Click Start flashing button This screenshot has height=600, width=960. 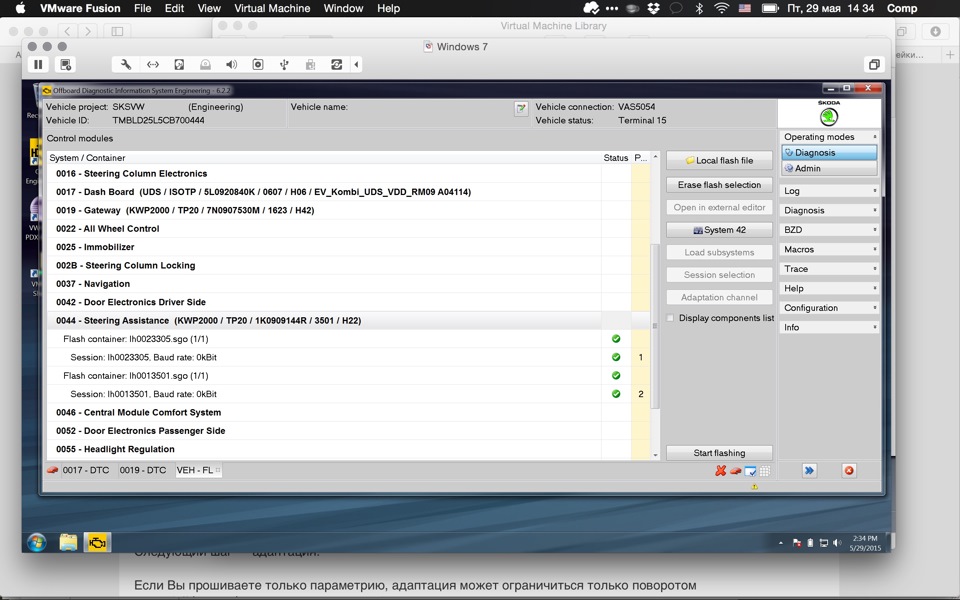coord(719,453)
